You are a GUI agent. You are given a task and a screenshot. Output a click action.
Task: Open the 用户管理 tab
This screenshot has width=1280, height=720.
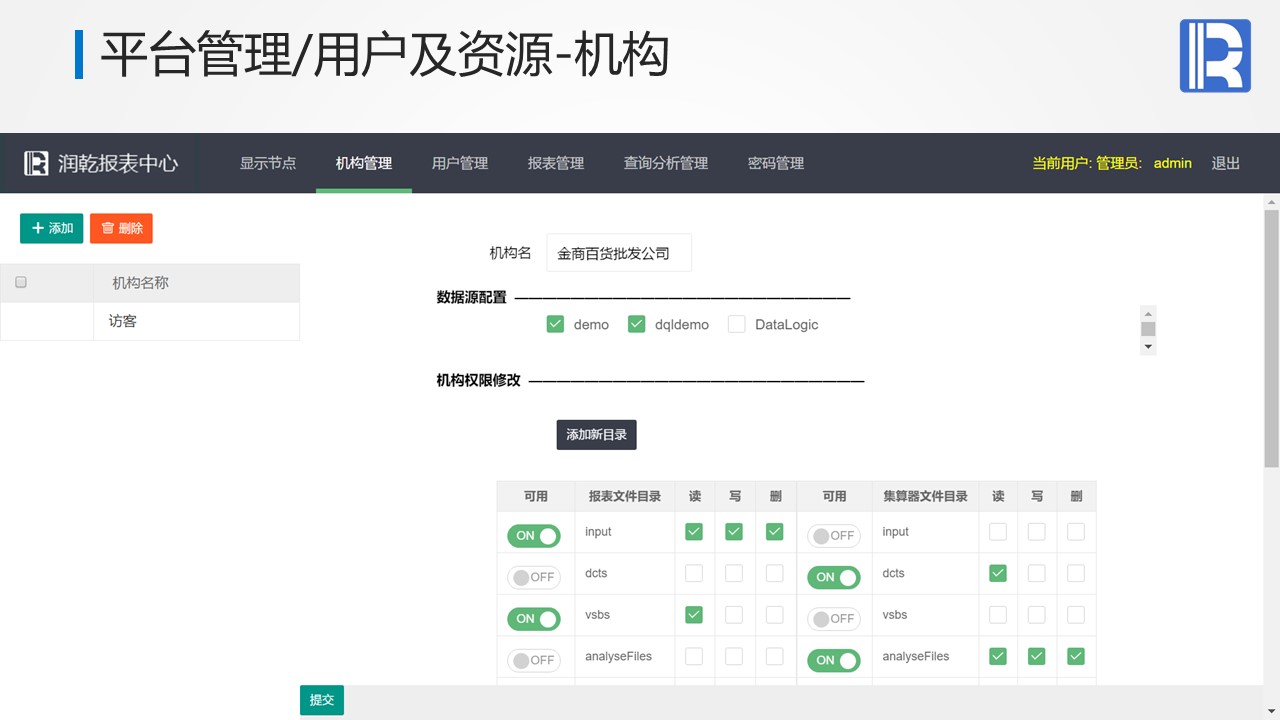459,163
